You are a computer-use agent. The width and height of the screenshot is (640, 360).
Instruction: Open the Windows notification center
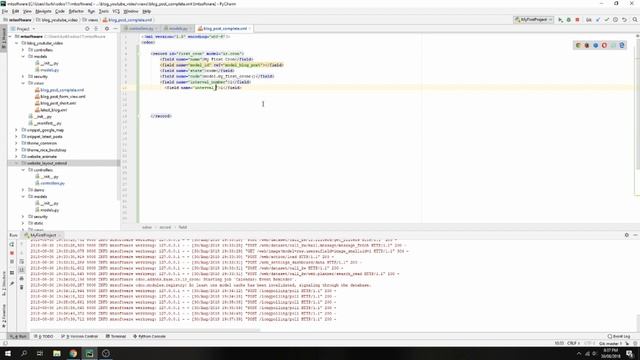(x=630, y=353)
